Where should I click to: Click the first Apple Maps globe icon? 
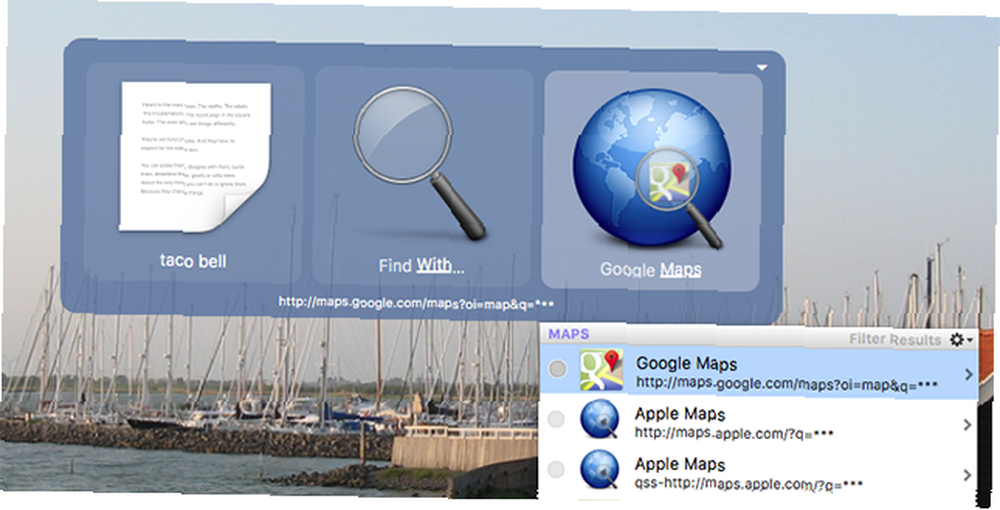pyautogui.click(x=599, y=420)
